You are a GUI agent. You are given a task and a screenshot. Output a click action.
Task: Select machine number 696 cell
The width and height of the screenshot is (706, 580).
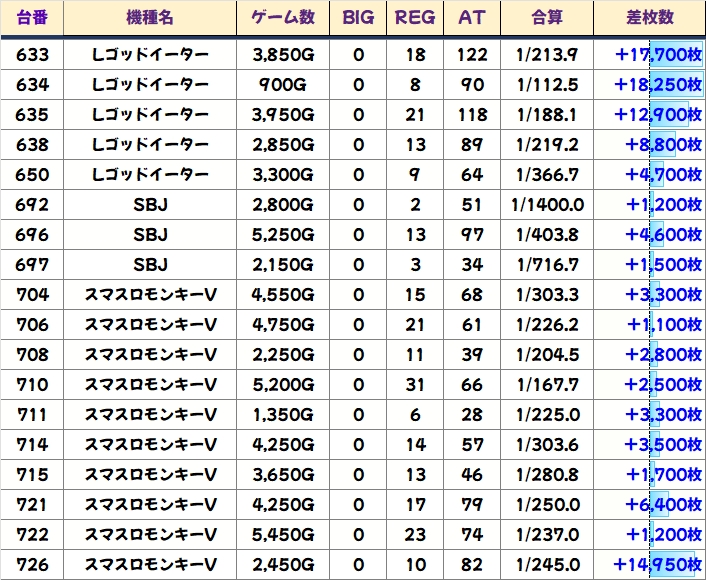click(x=32, y=235)
